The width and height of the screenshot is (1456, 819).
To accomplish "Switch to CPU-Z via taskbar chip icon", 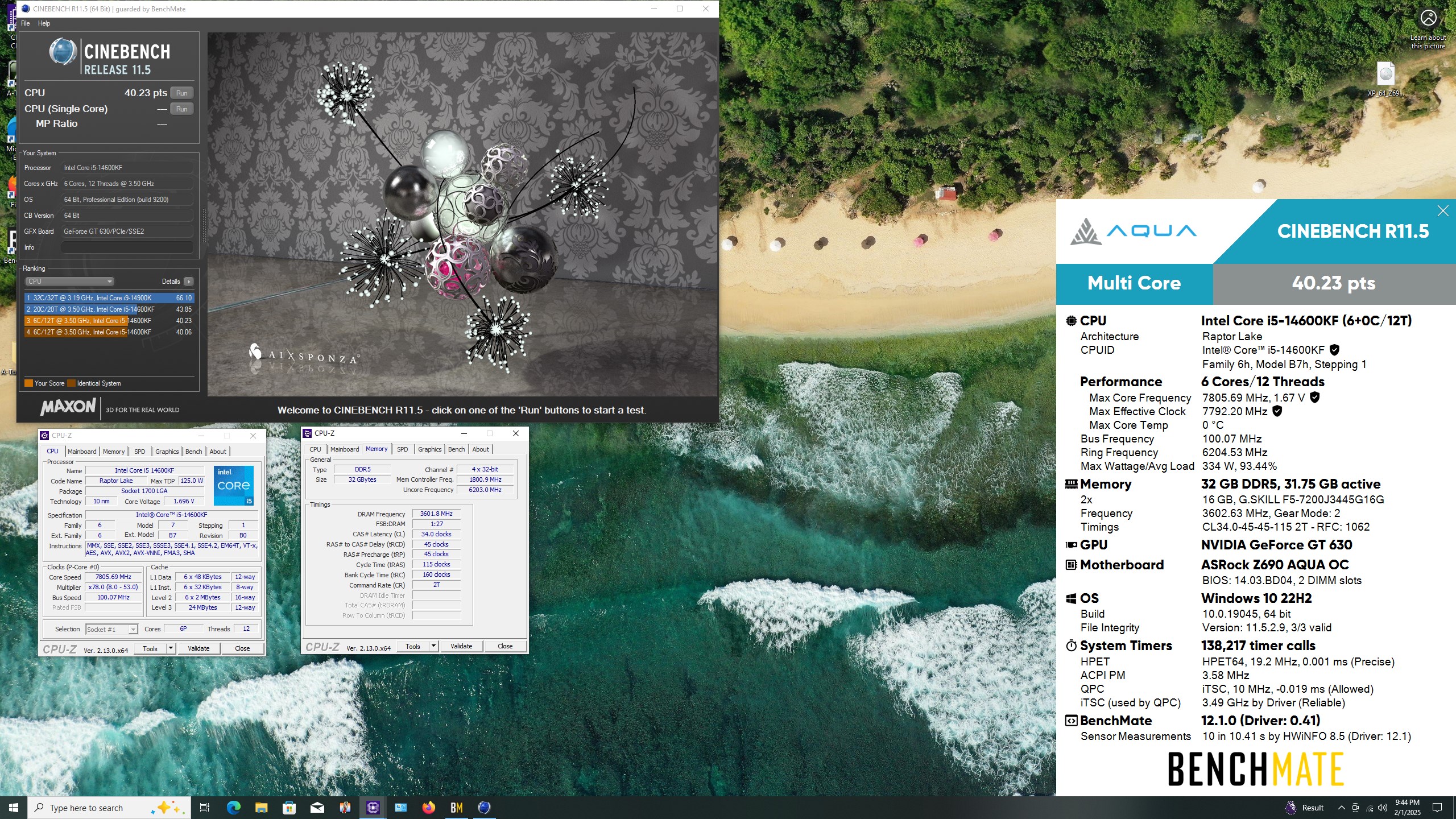I will (373, 808).
